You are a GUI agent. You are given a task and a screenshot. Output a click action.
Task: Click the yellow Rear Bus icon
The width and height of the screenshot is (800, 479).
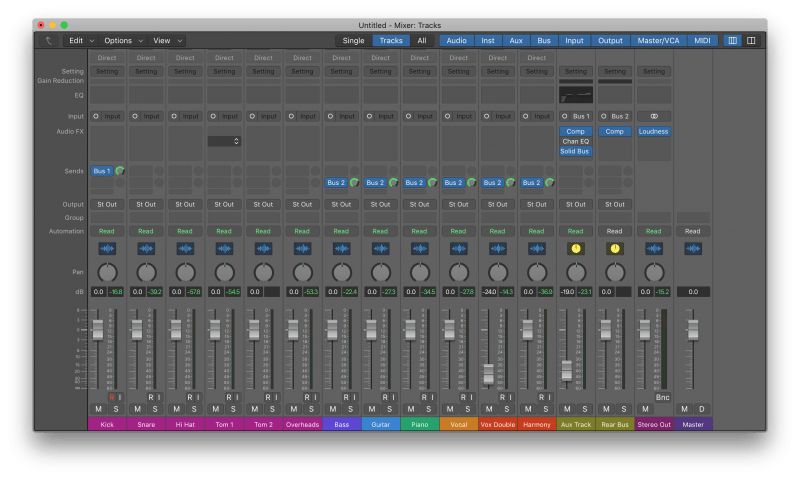pos(615,248)
